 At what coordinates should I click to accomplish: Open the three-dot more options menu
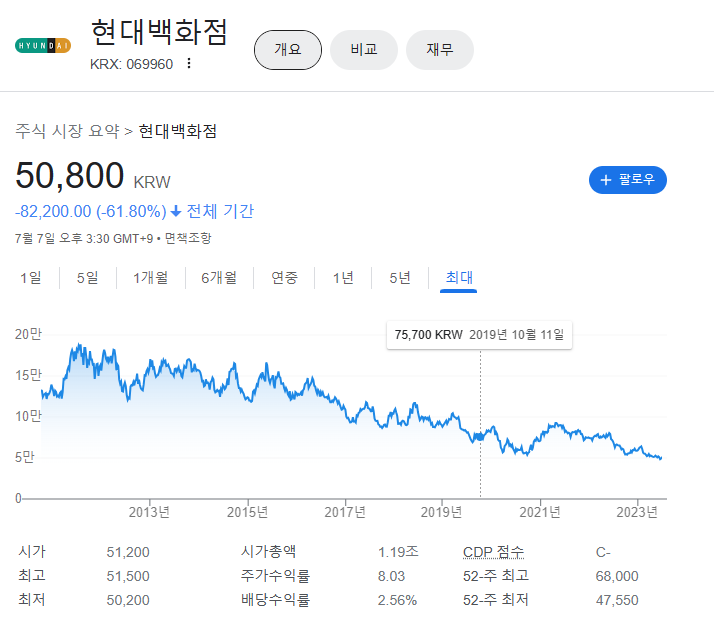189,63
